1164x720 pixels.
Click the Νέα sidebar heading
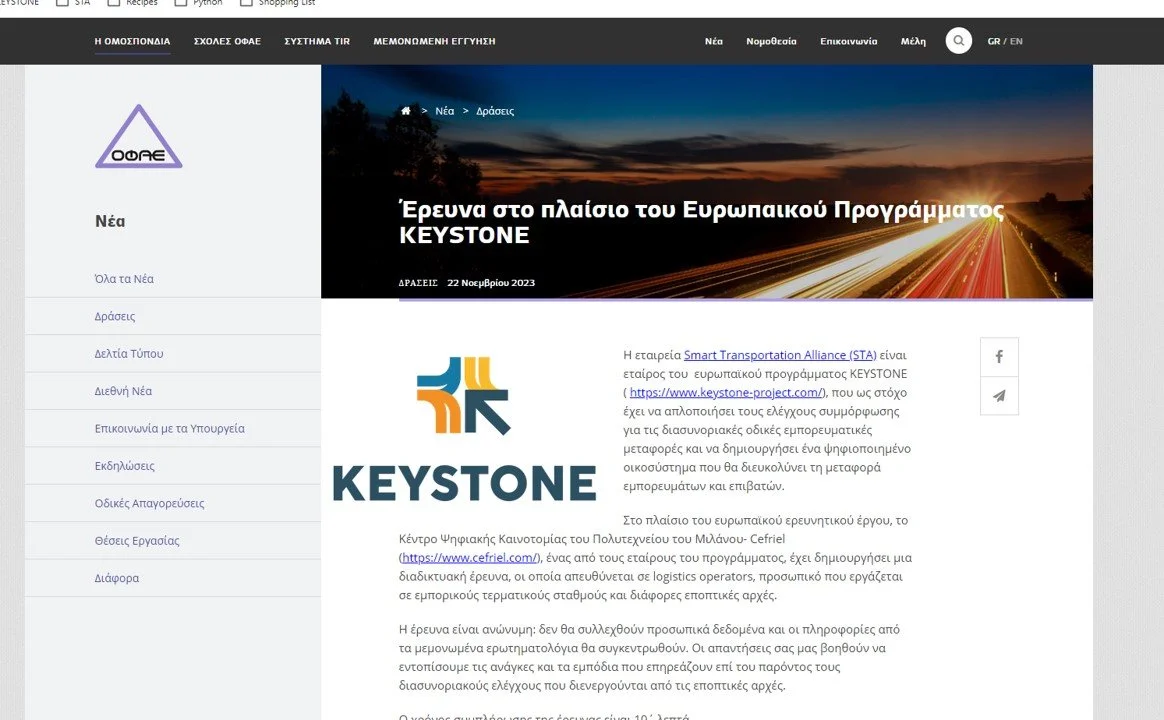tap(110, 221)
